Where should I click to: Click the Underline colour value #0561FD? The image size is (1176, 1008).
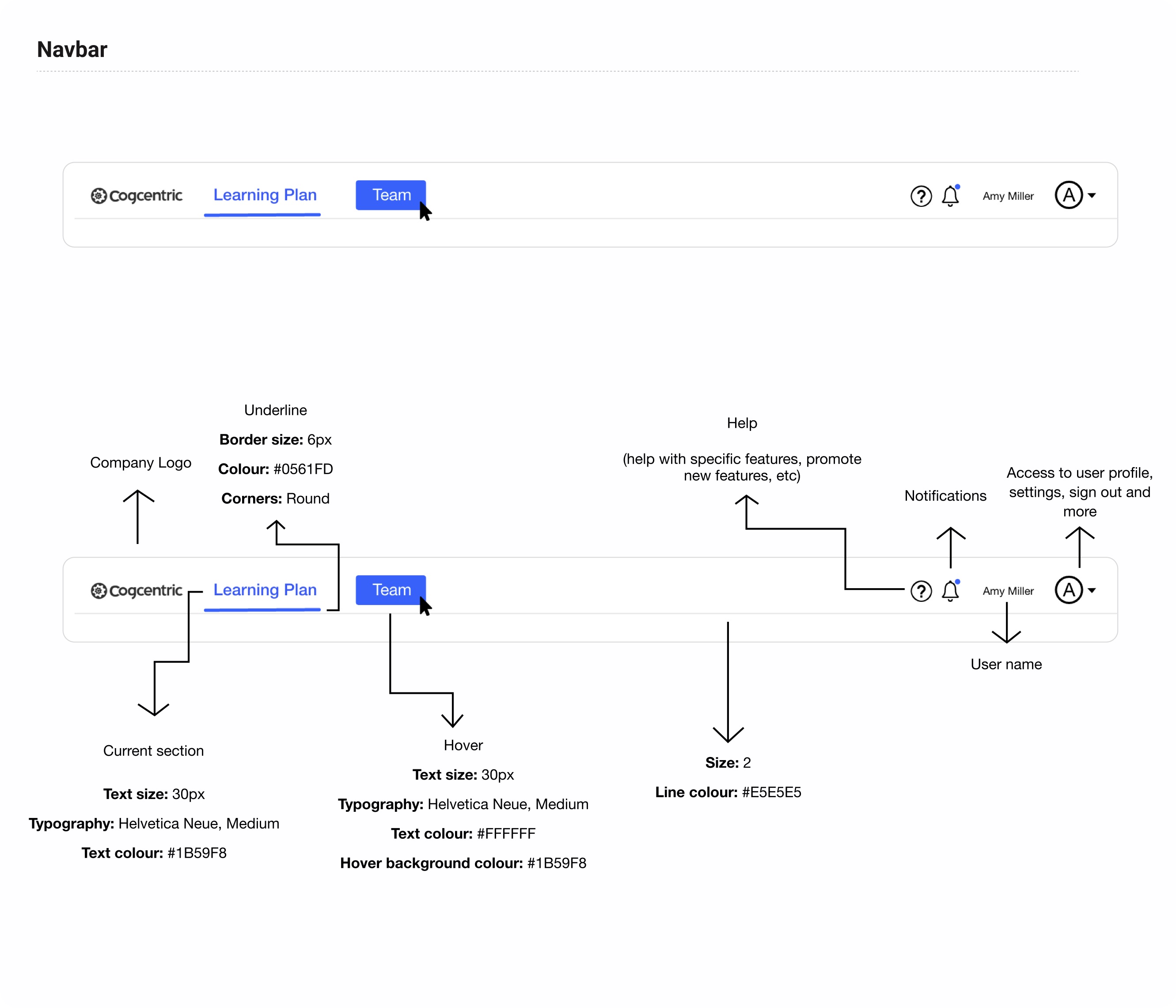coord(303,469)
